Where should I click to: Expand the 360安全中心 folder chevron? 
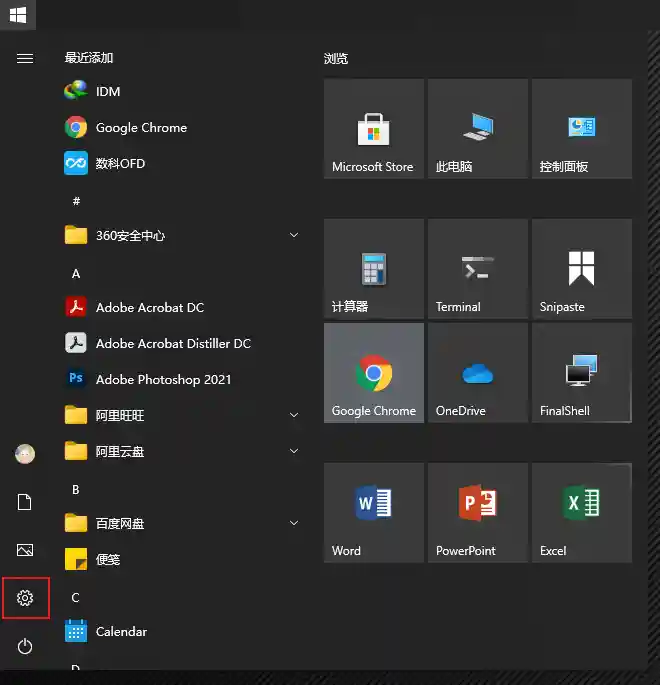[294, 235]
